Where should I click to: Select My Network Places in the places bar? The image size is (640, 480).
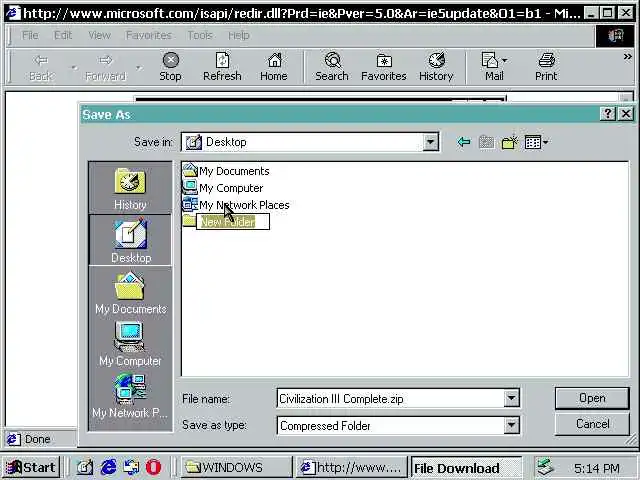click(130, 396)
